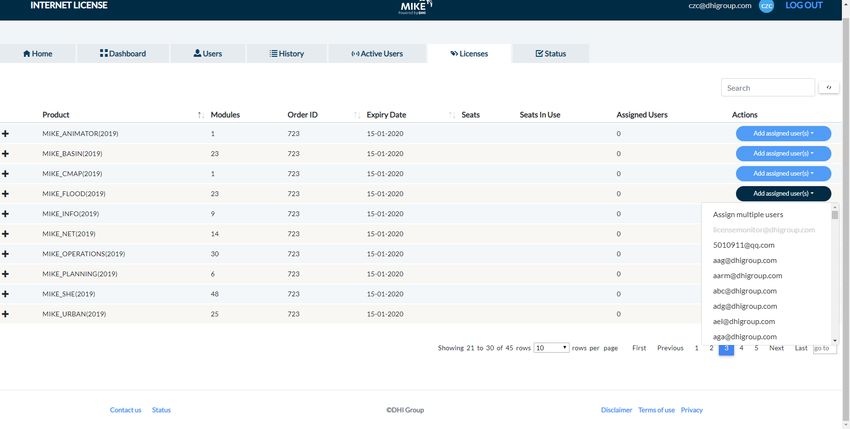
Task: Go to the Next page
Action: click(x=776, y=348)
